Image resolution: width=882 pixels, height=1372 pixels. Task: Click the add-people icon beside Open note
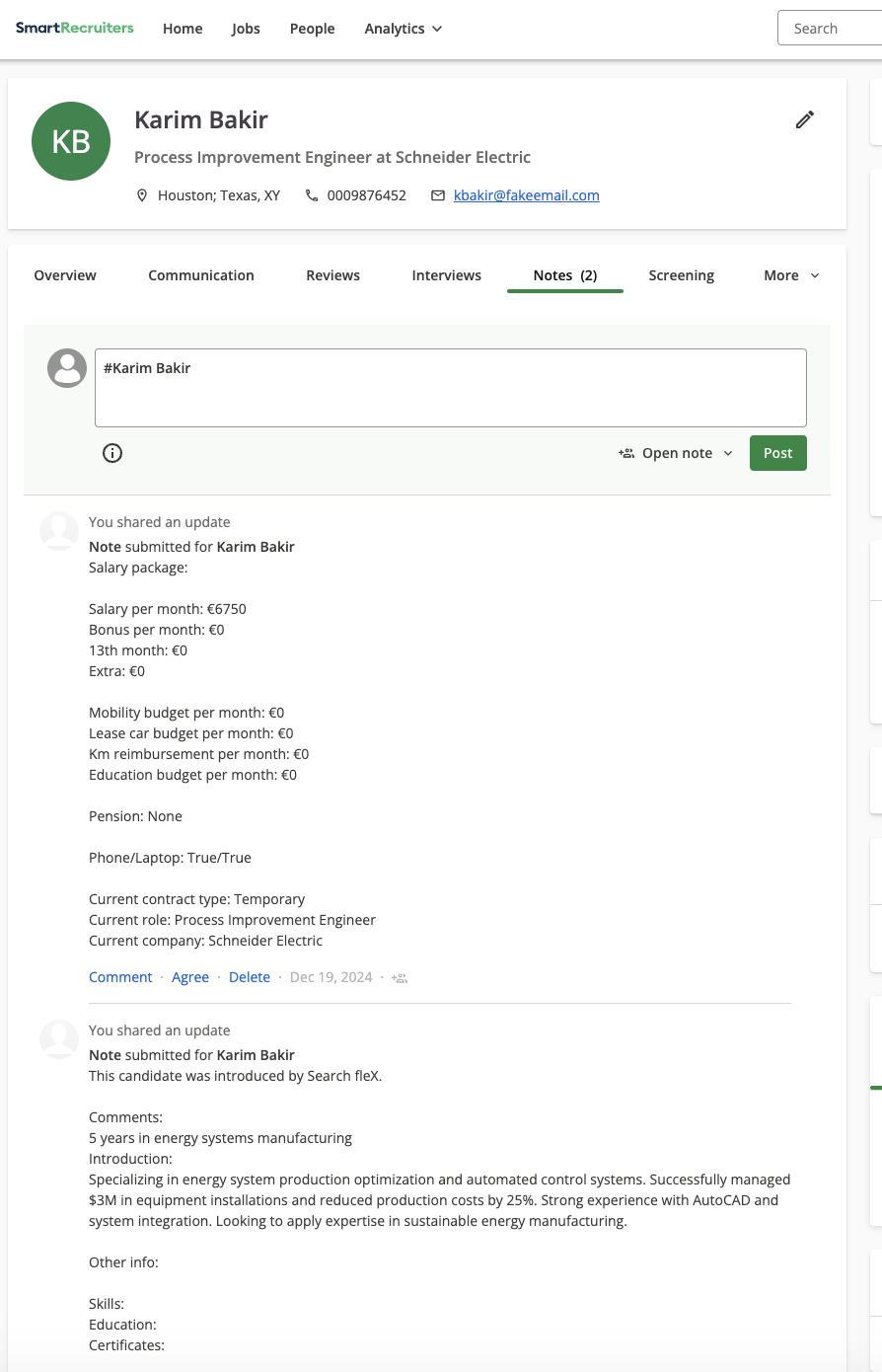(x=625, y=453)
